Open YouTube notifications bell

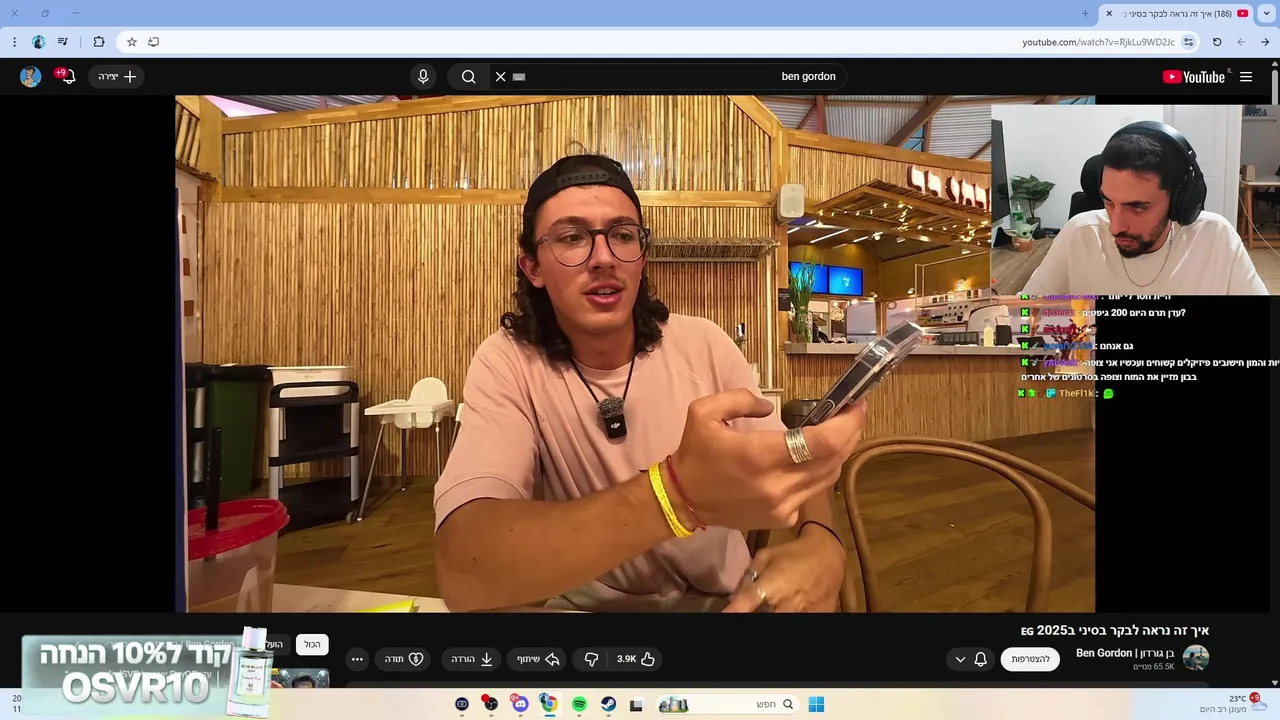66,76
